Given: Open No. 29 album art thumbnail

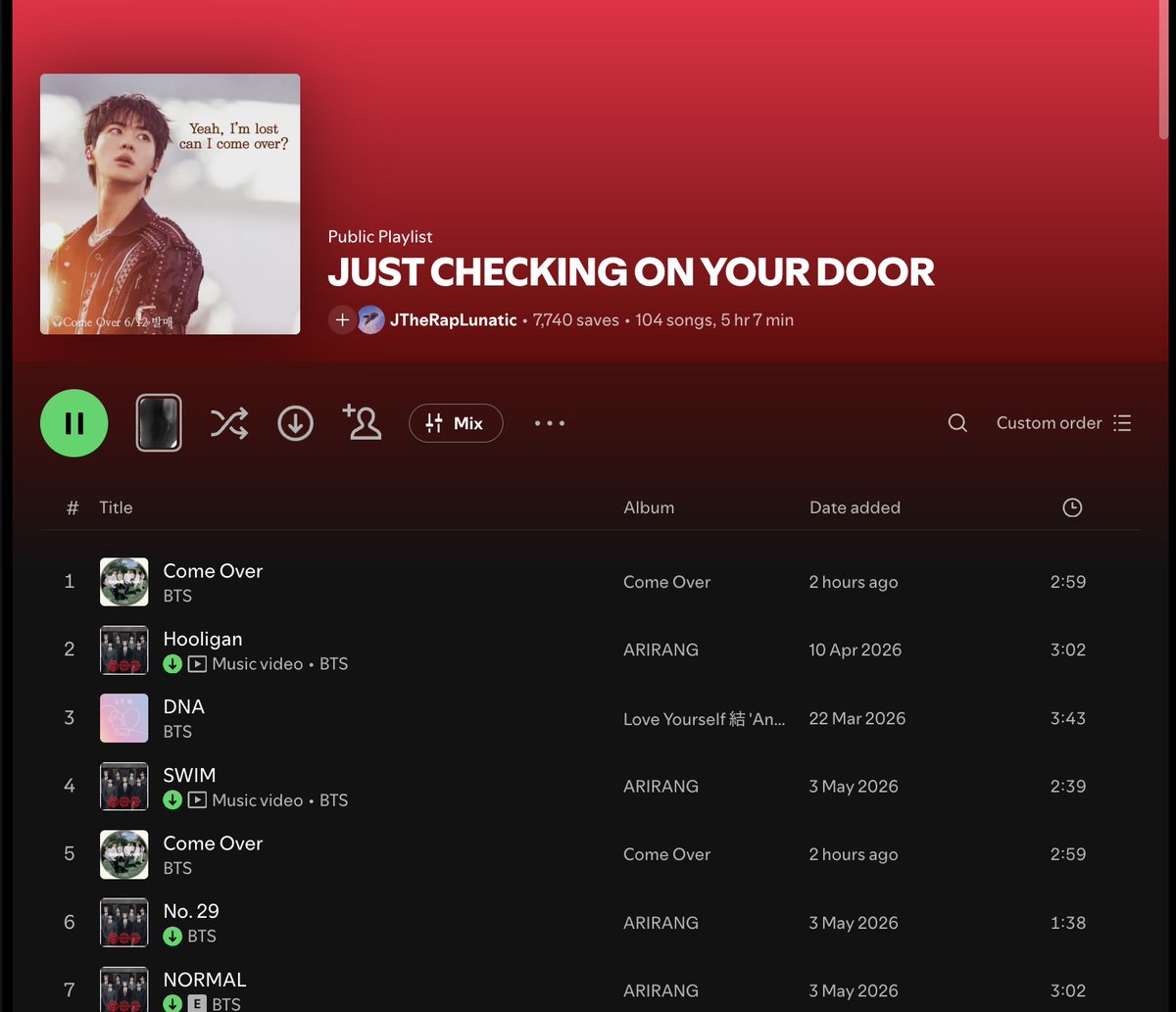Looking at the screenshot, I should (x=124, y=922).
